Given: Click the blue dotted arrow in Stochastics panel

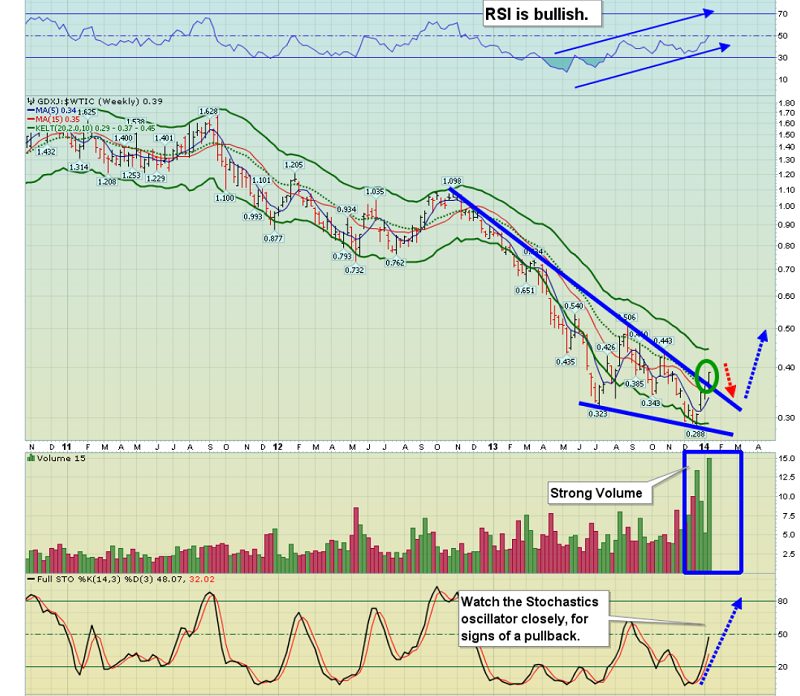Looking at the screenshot, I should click(x=720, y=640).
